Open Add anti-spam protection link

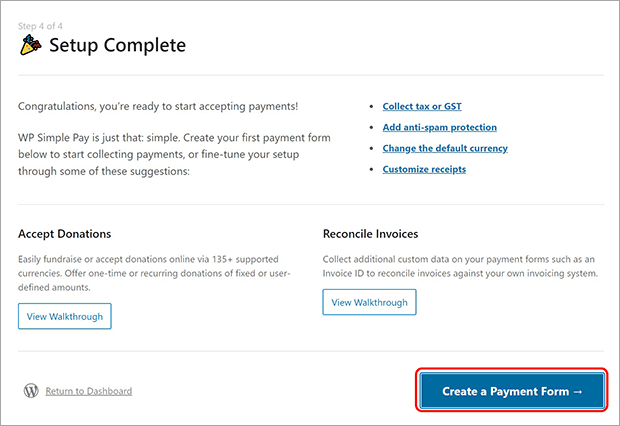(440, 127)
